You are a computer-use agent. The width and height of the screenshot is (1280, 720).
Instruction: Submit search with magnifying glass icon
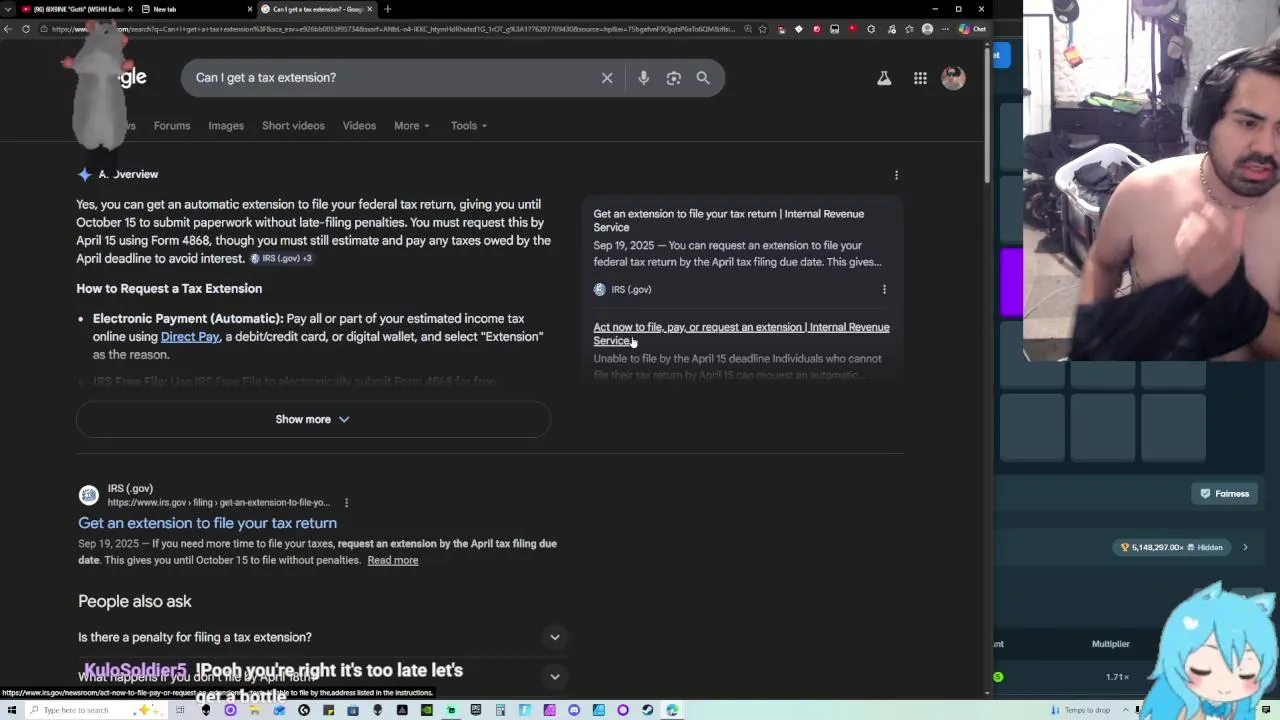[x=703, y=78]
